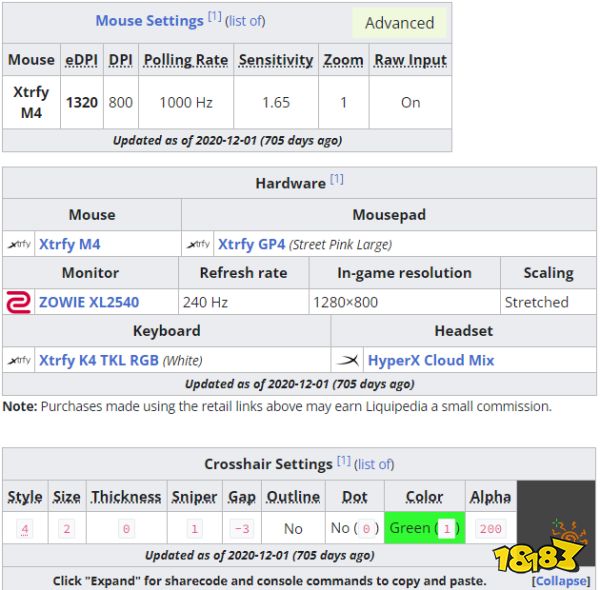Click the Zoom column header
The image size is (600, 590).
(344, 60)
